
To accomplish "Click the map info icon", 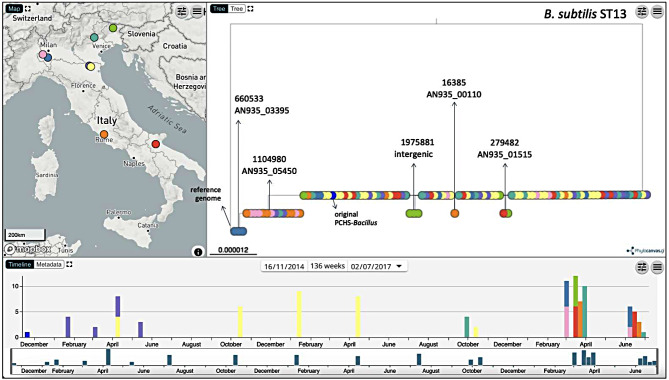I will coord(198,252).
